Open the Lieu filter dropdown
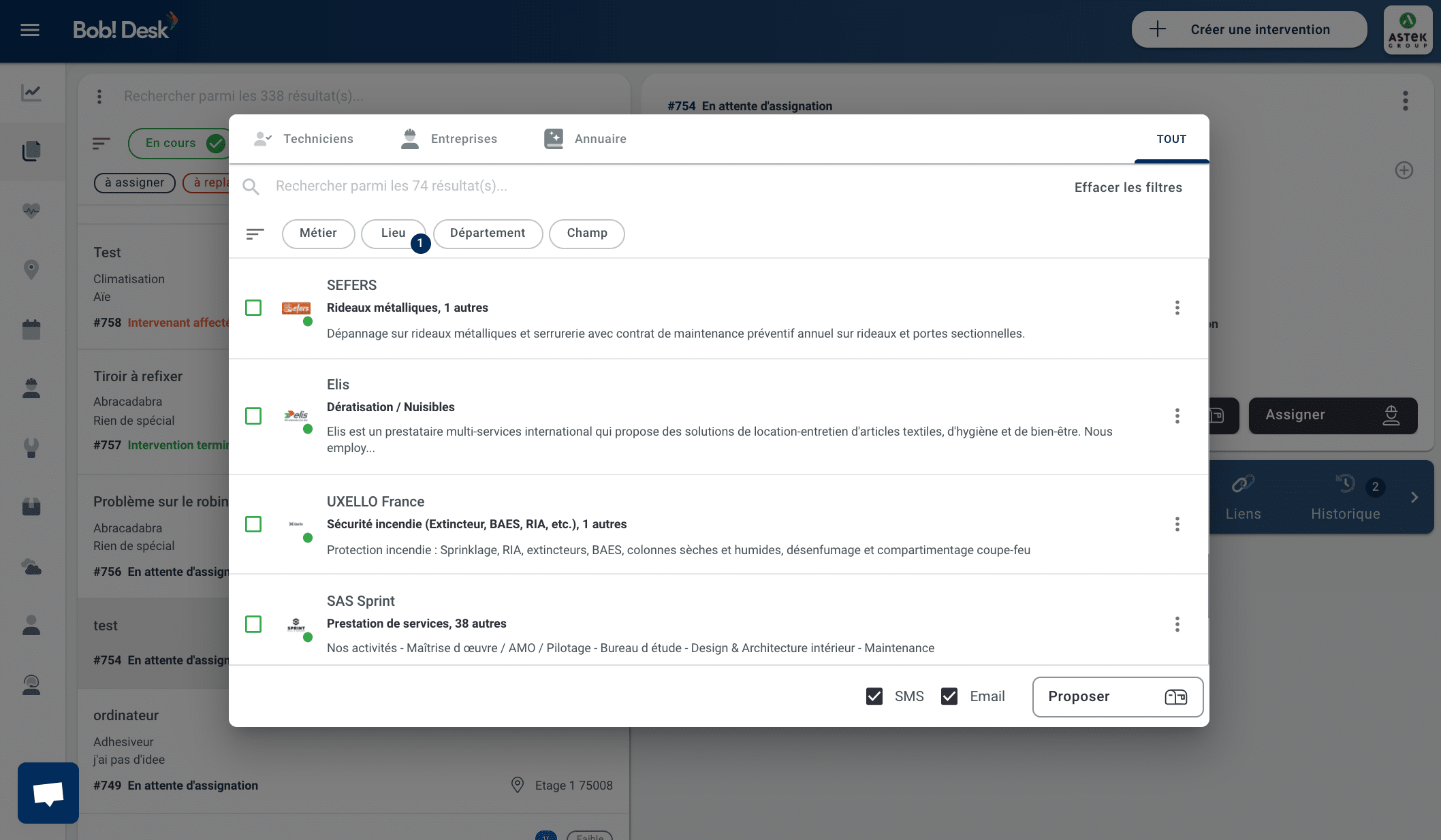 pyautogui.click(x=394, y=233)
